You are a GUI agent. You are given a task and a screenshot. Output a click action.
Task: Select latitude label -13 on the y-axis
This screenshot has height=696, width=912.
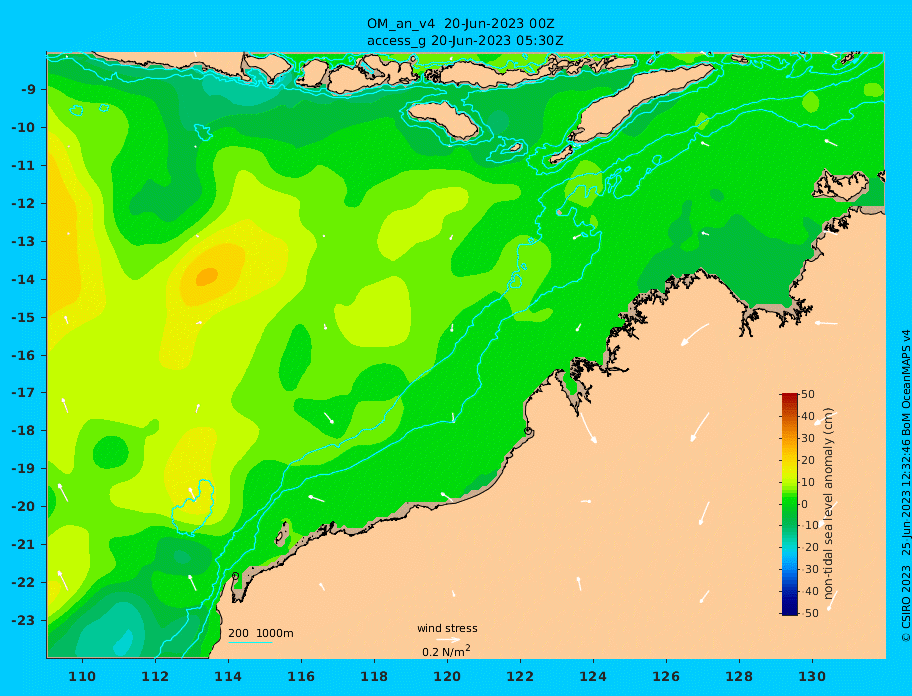point(26,241)
